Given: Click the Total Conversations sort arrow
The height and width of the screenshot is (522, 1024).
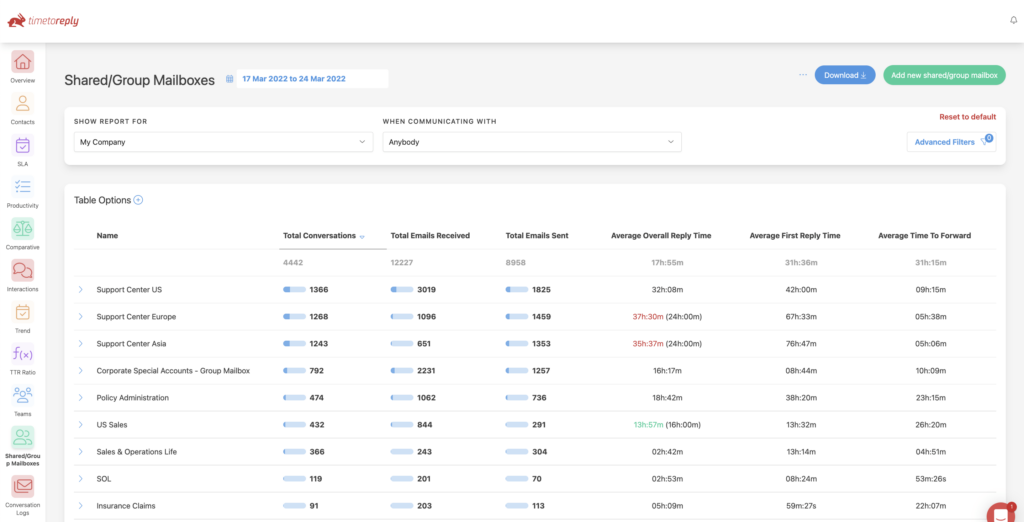Looking at the screenshot, I should (x=362, y=237).
